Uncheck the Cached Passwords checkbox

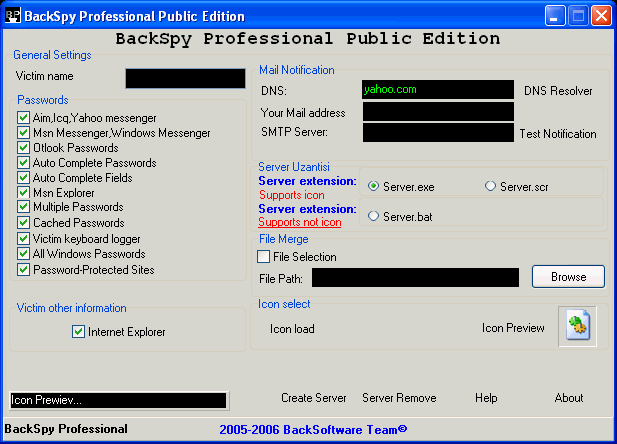(x=24, y=223)
